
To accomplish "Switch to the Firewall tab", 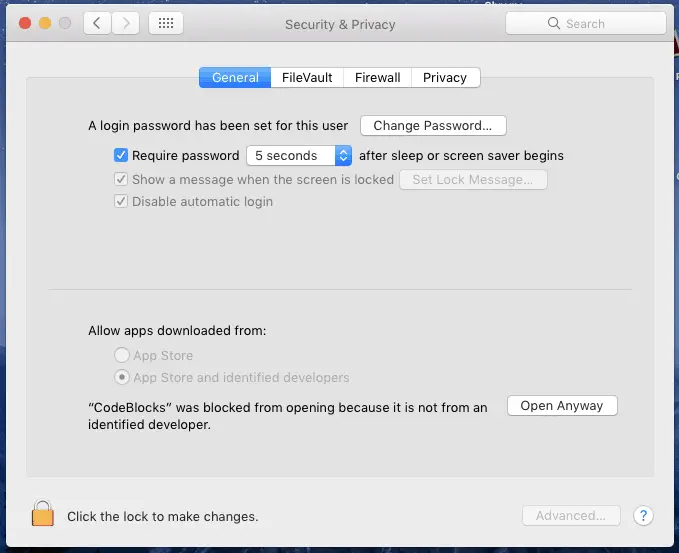I will 377,78.
